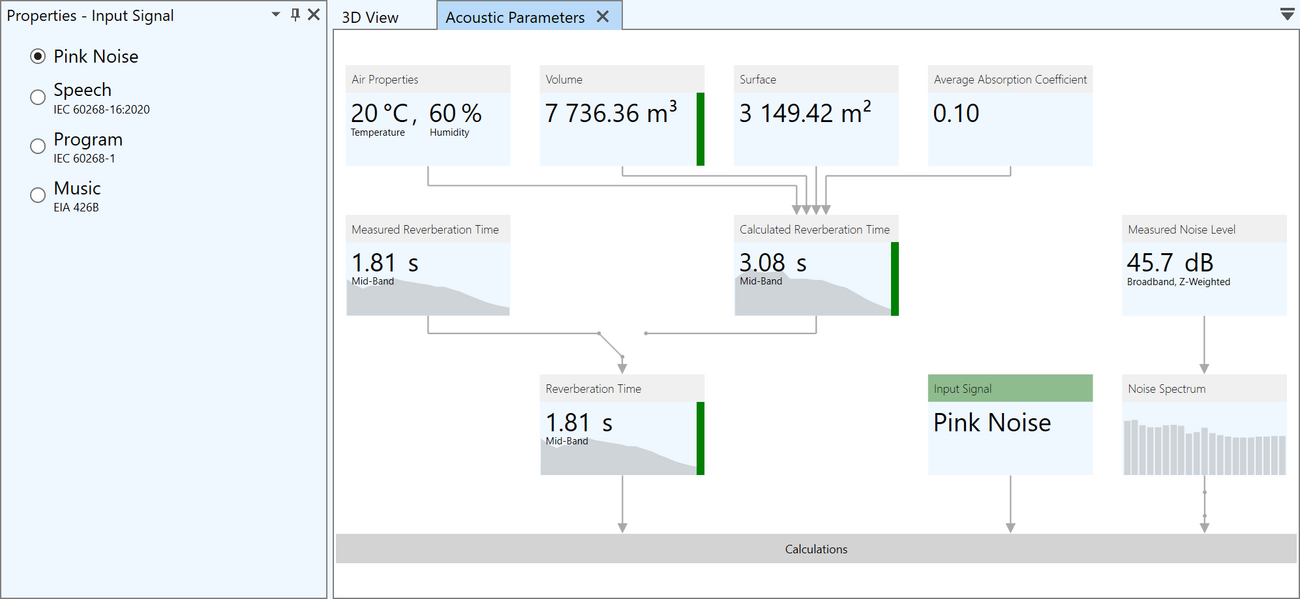Open the Properties panel options dropdown arrow

pos(276,15)
